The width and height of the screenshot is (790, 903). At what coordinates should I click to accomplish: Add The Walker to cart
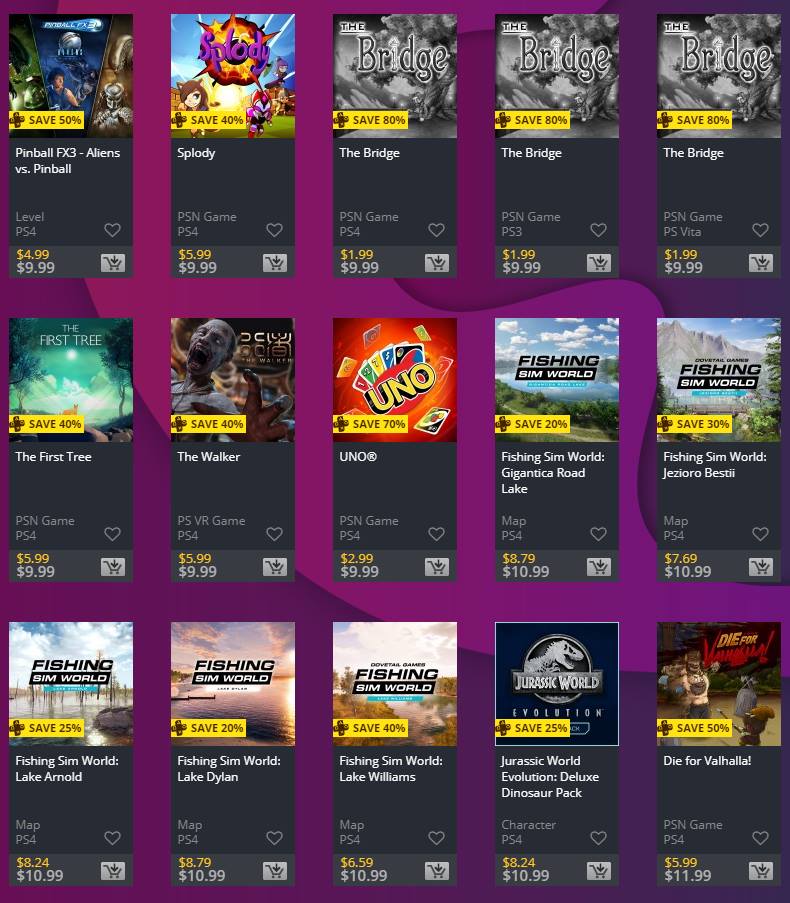click(x=275, y=567)
